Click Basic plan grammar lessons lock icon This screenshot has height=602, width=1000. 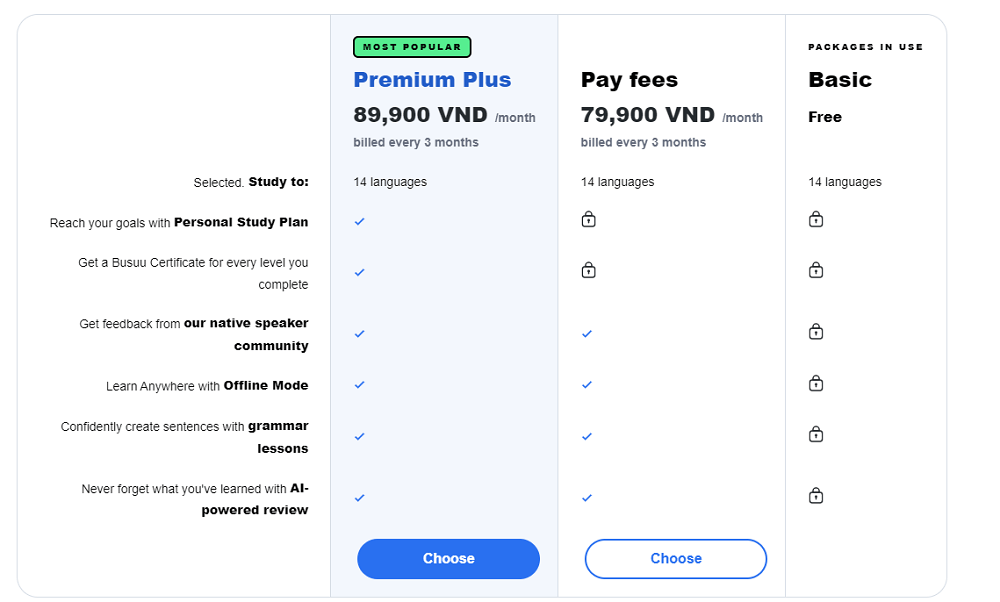coord(816,434)
